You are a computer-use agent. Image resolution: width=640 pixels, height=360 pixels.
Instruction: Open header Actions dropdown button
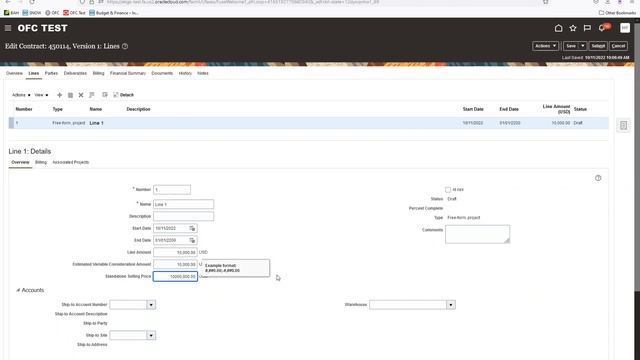pos(545,46)
